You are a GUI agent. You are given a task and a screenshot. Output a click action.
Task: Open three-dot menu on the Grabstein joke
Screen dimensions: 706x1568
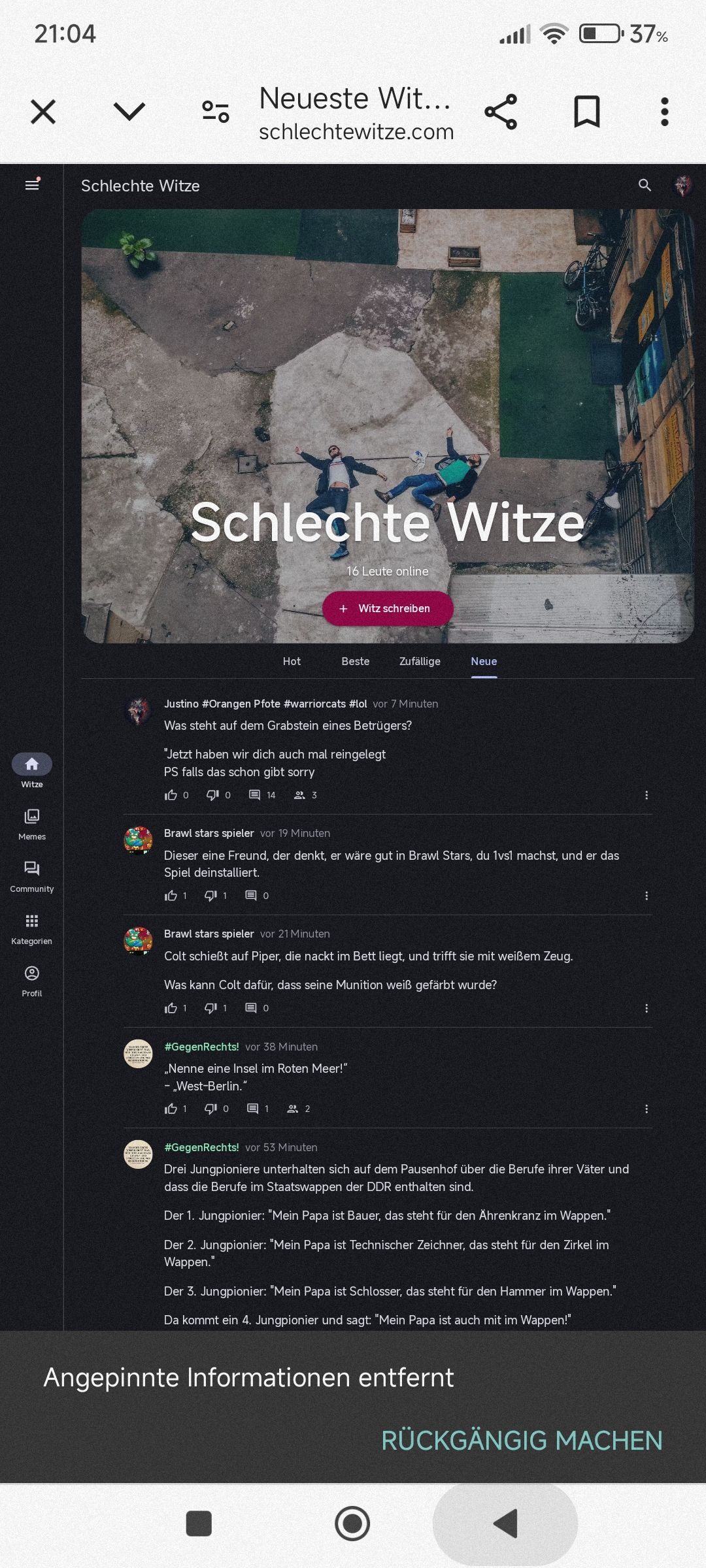click(x=647, y=795)
